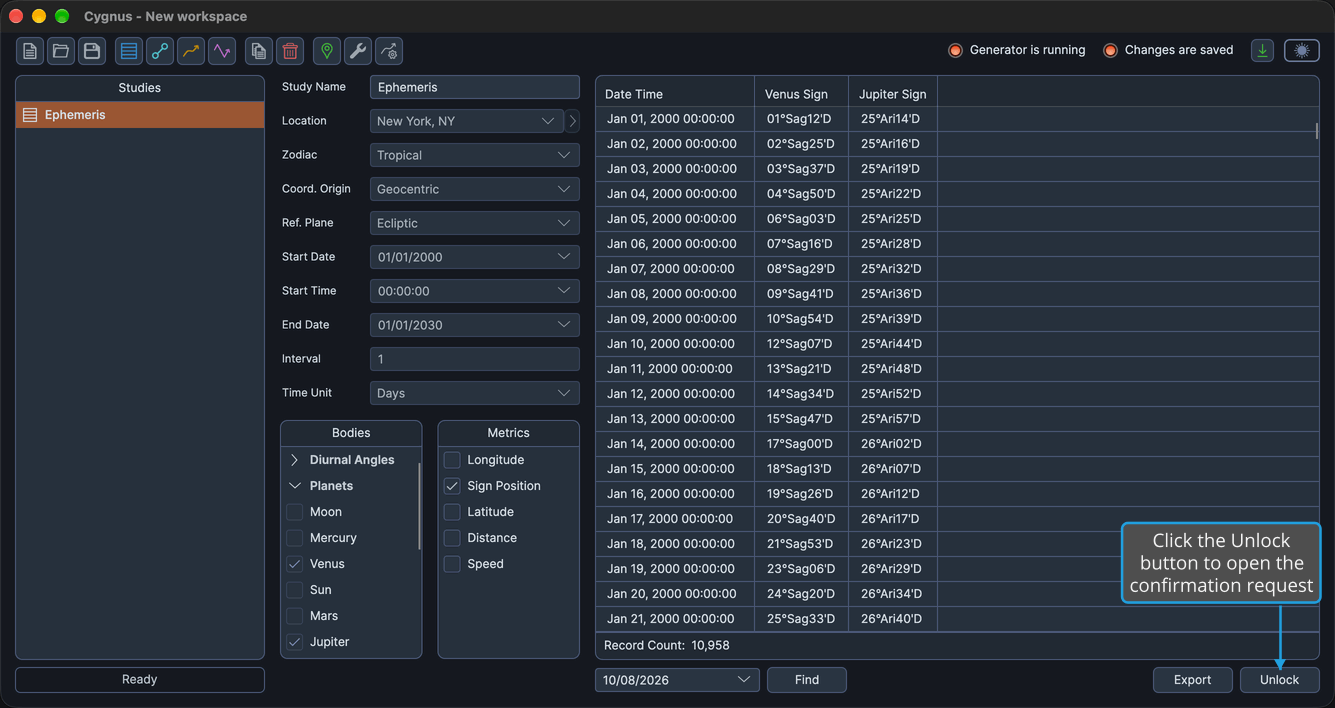
Task: Click the Jupiter Sign column header
Action: click(893, 94)
